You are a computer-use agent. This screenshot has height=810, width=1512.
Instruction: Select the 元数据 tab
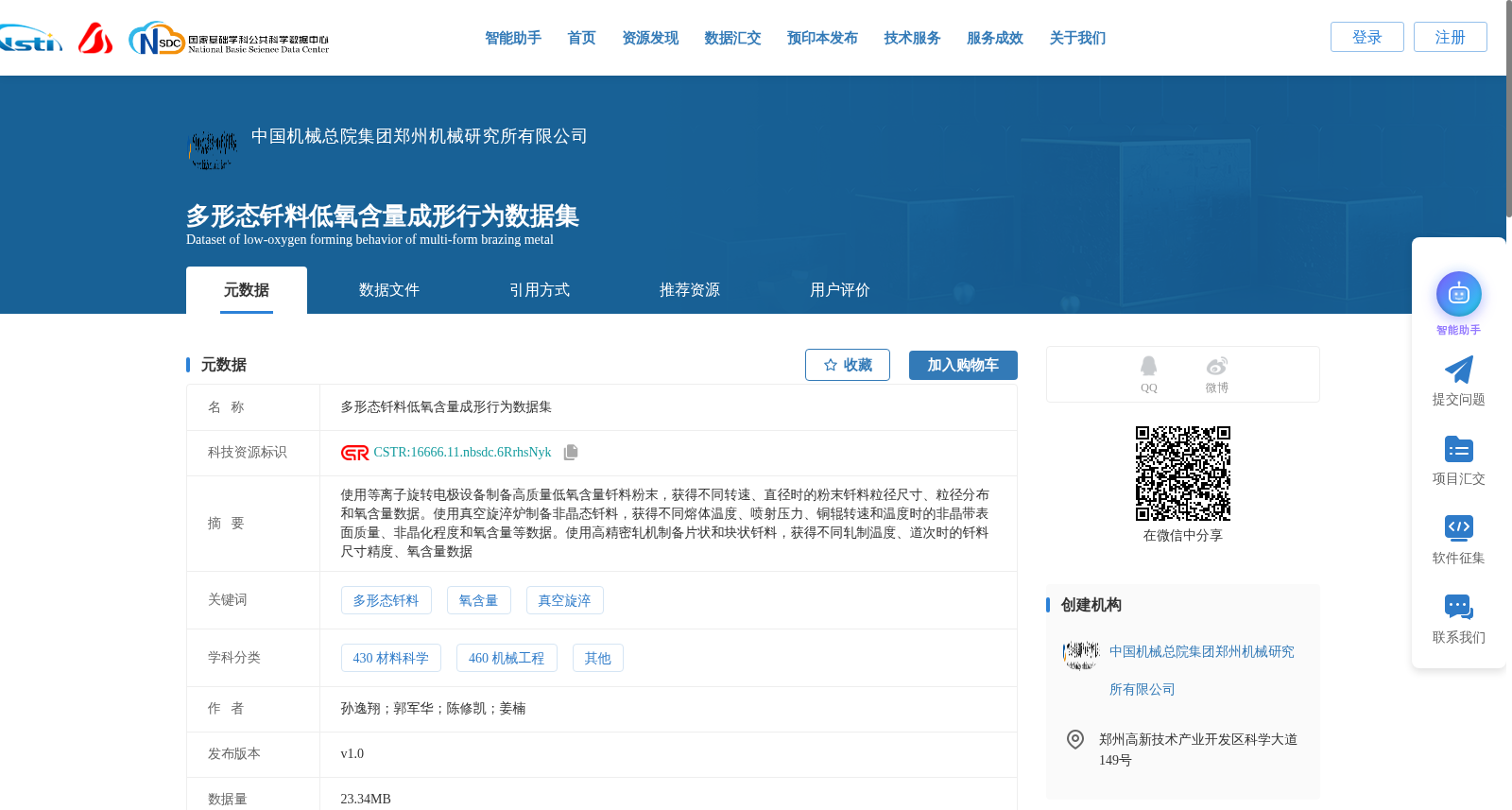point(247,290)
